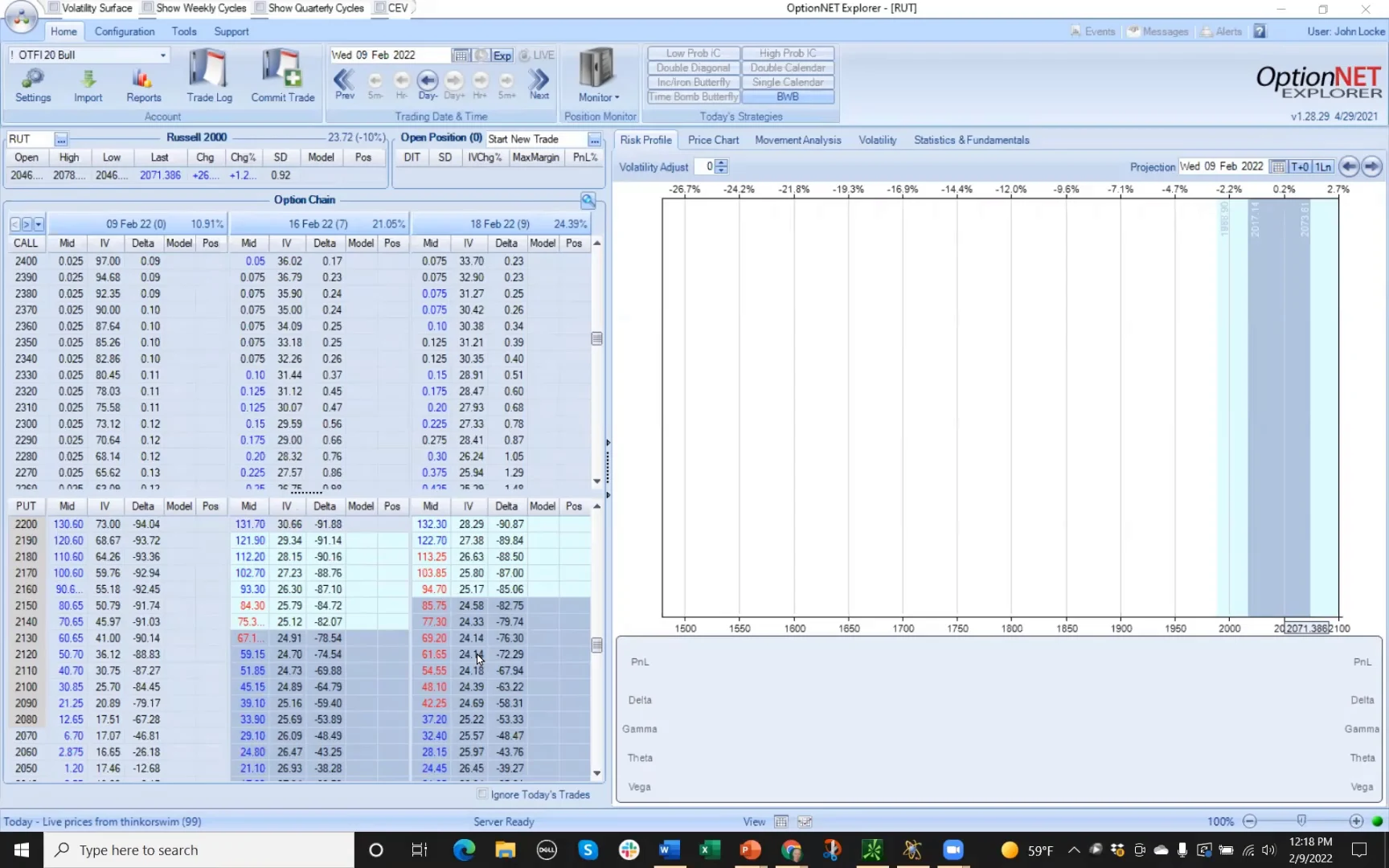Open the Start New Trade ellipsis menu
Screen dimensions: 1389x868
click(x=594, y=139)
